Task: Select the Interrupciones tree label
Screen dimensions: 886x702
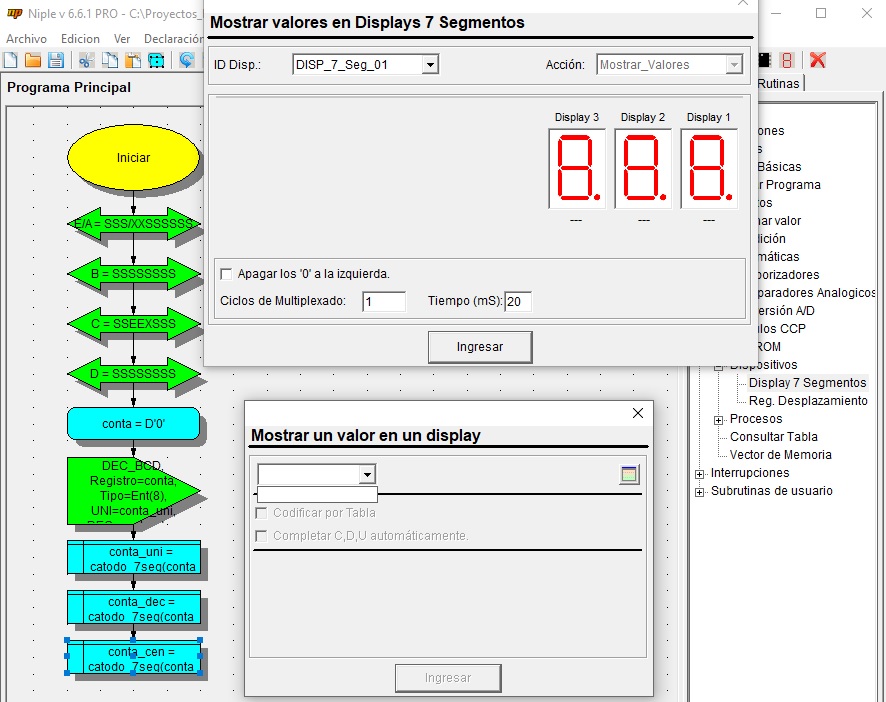Action: click(x=750, y=473)
